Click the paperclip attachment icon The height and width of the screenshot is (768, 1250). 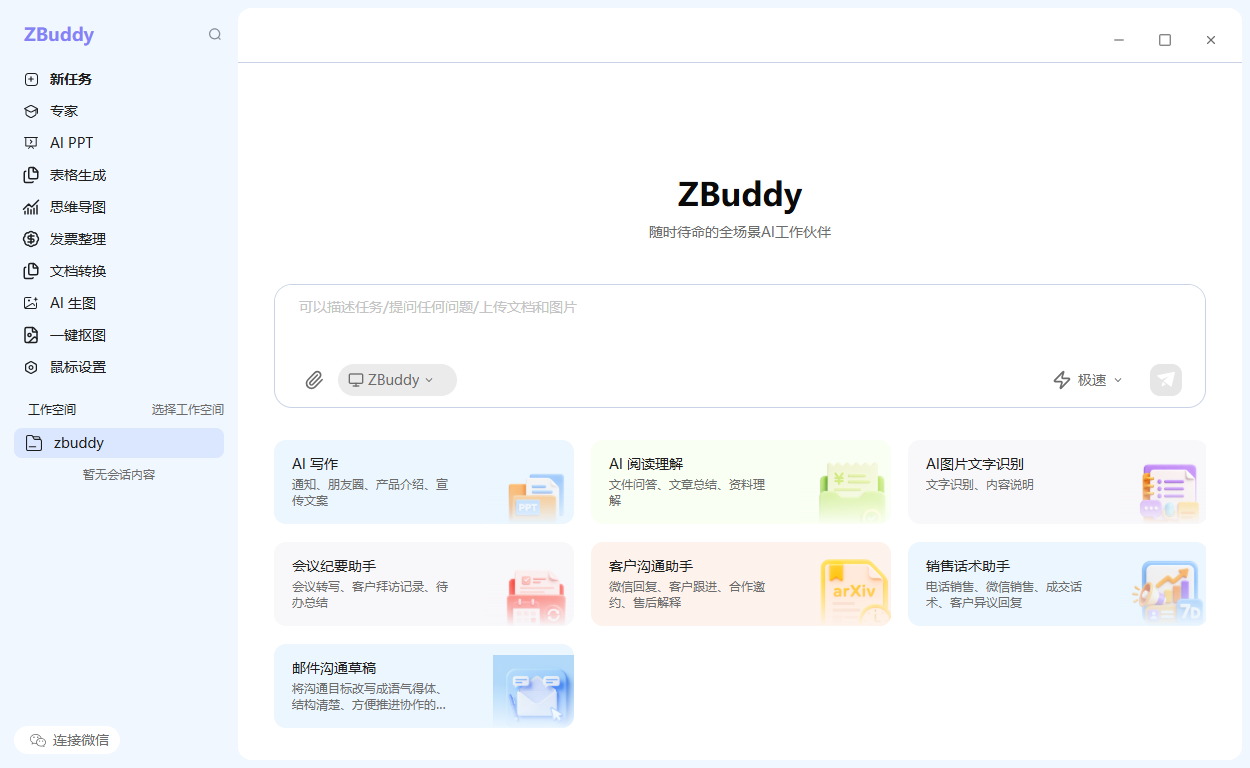point(314,380)
